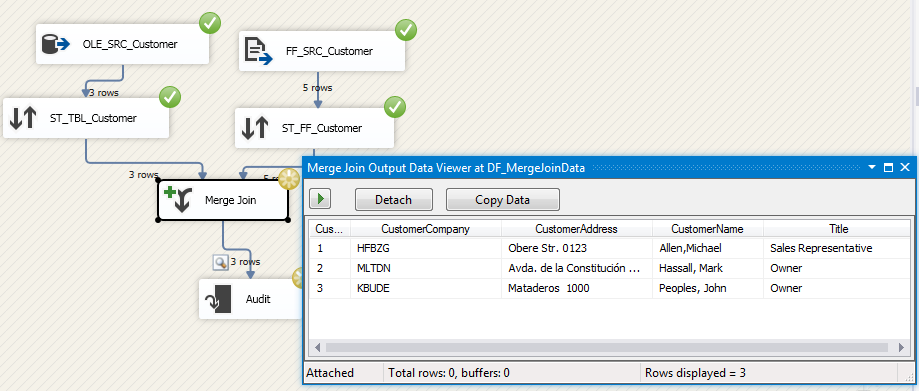Click the 3 rows label under OLE_SRC_Customer

(104, 93)
